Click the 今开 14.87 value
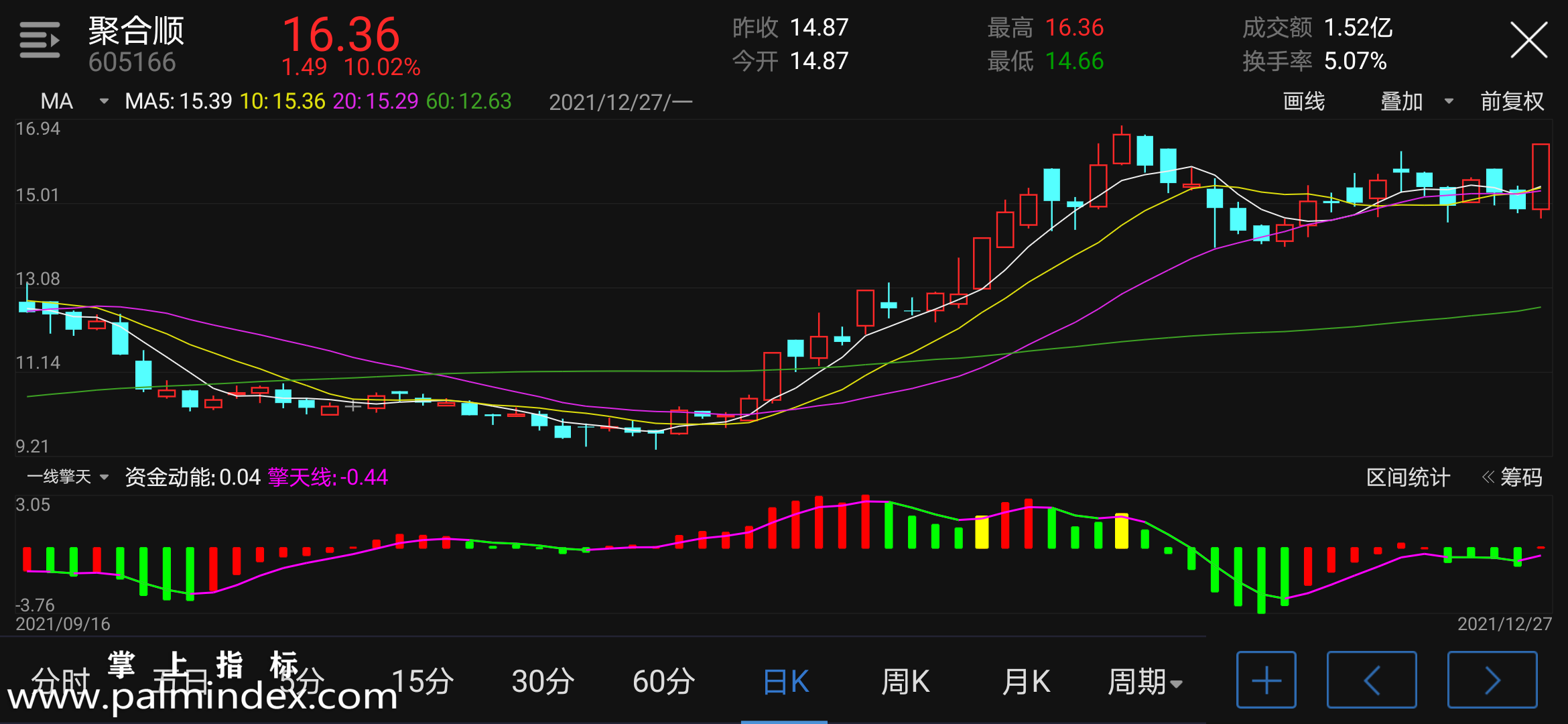Image resolution: width=1568 pixels, height=724 pixels. coord(819,61)
